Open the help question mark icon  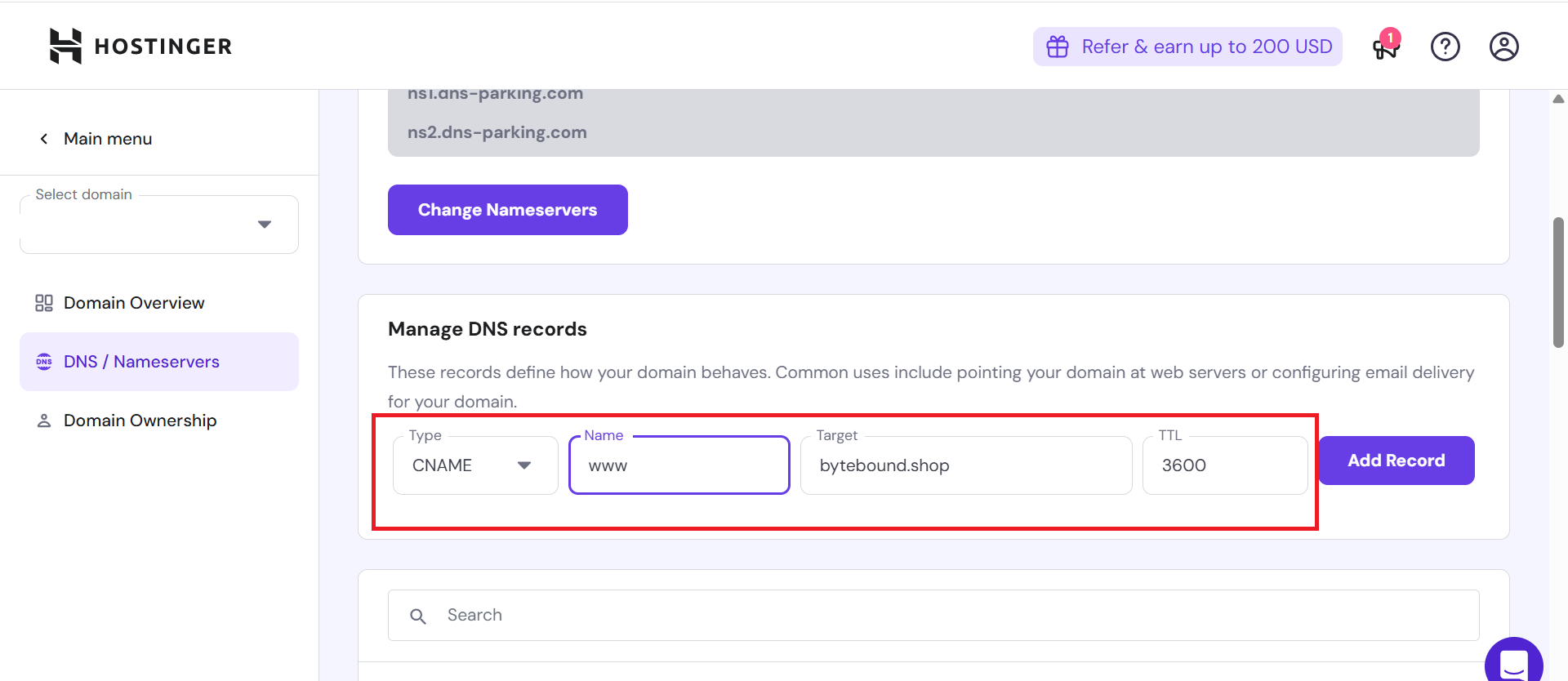coord(1445,47)
